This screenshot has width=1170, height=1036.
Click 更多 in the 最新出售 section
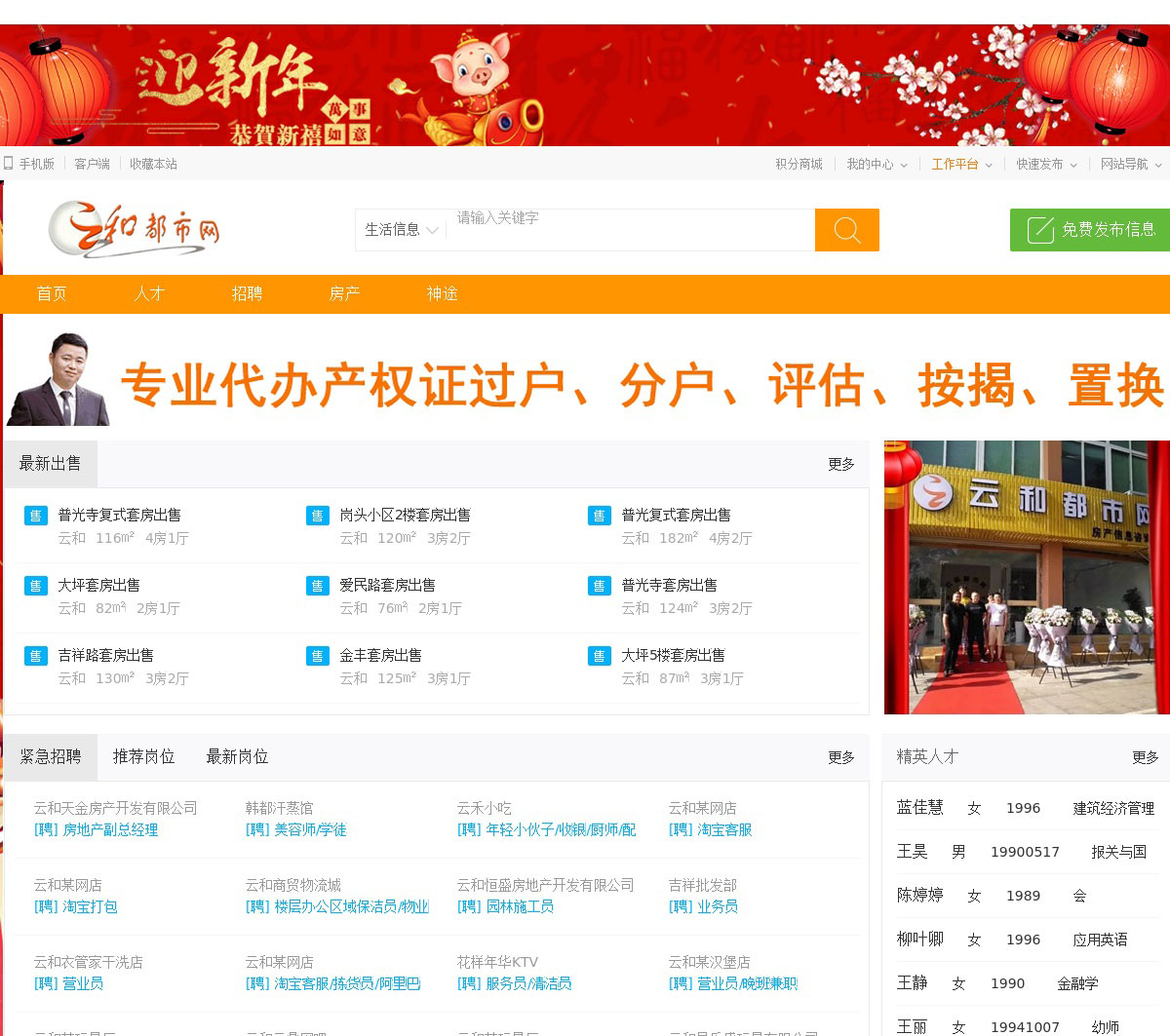point(841,465)
